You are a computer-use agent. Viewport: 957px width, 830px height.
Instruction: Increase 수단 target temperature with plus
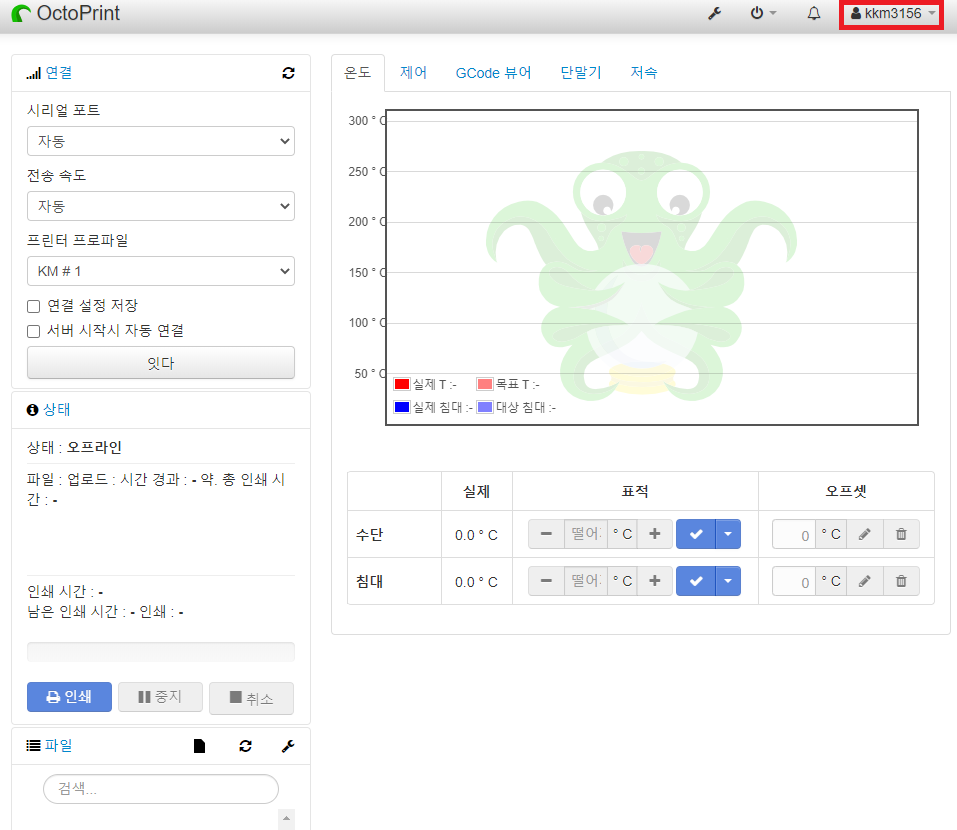tap(654, 534)
